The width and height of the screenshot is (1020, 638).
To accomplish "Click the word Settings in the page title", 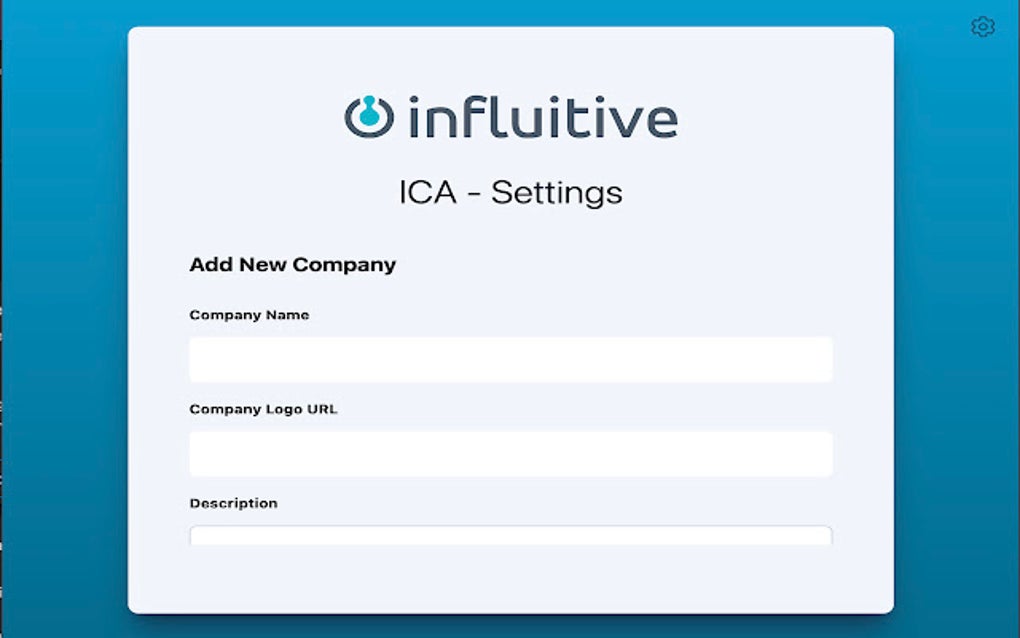I will [x=556, y=192].
